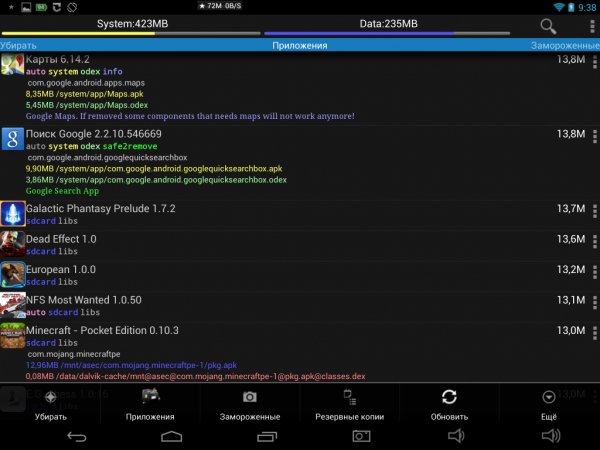Select the top Приложения tab
Image resolution: width=600 pixels, height=450 pixels.
pyautogui.click(x=300, y=46)
